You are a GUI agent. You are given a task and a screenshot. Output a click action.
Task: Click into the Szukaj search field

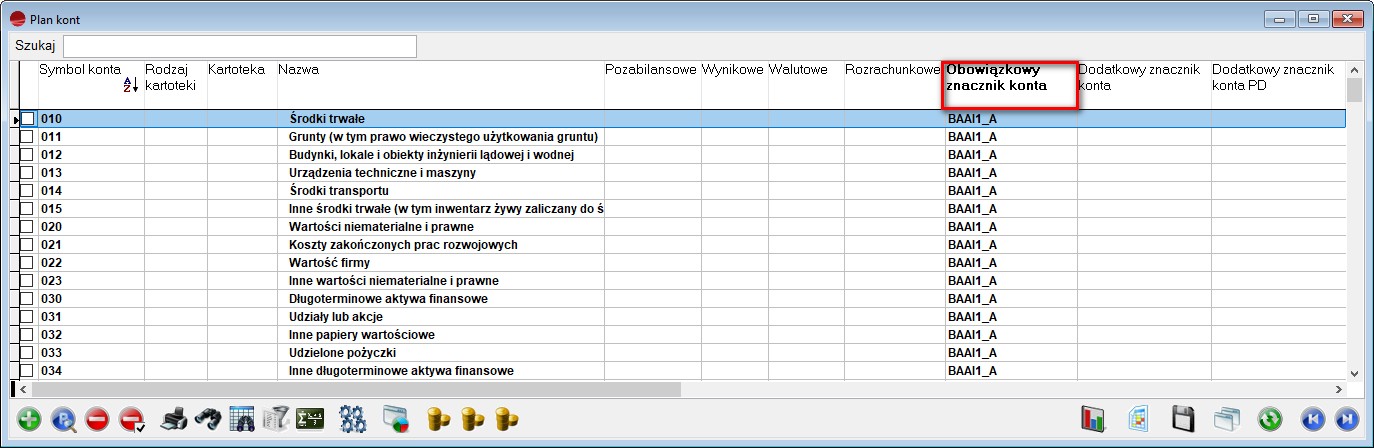click(x=240, y=46)
